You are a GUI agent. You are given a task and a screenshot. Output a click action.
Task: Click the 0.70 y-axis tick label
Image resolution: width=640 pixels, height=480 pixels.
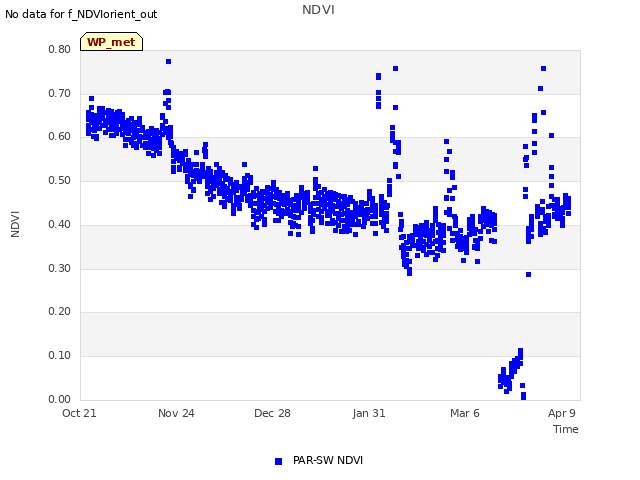pyautogui.click(x=60, y=93)
